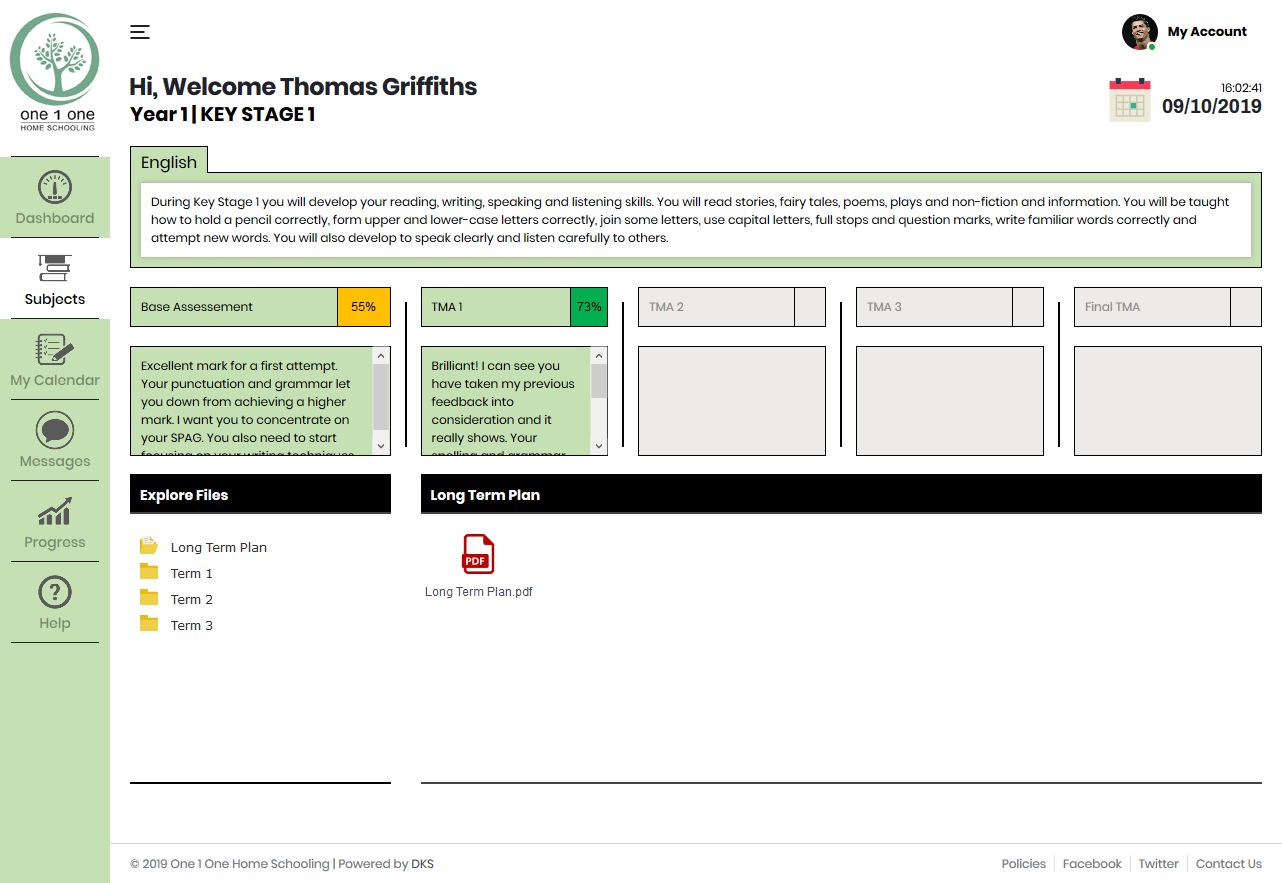Open the Long Term Plan.pdf file icon
The image size is (1282, 883).
coord(478,554)
